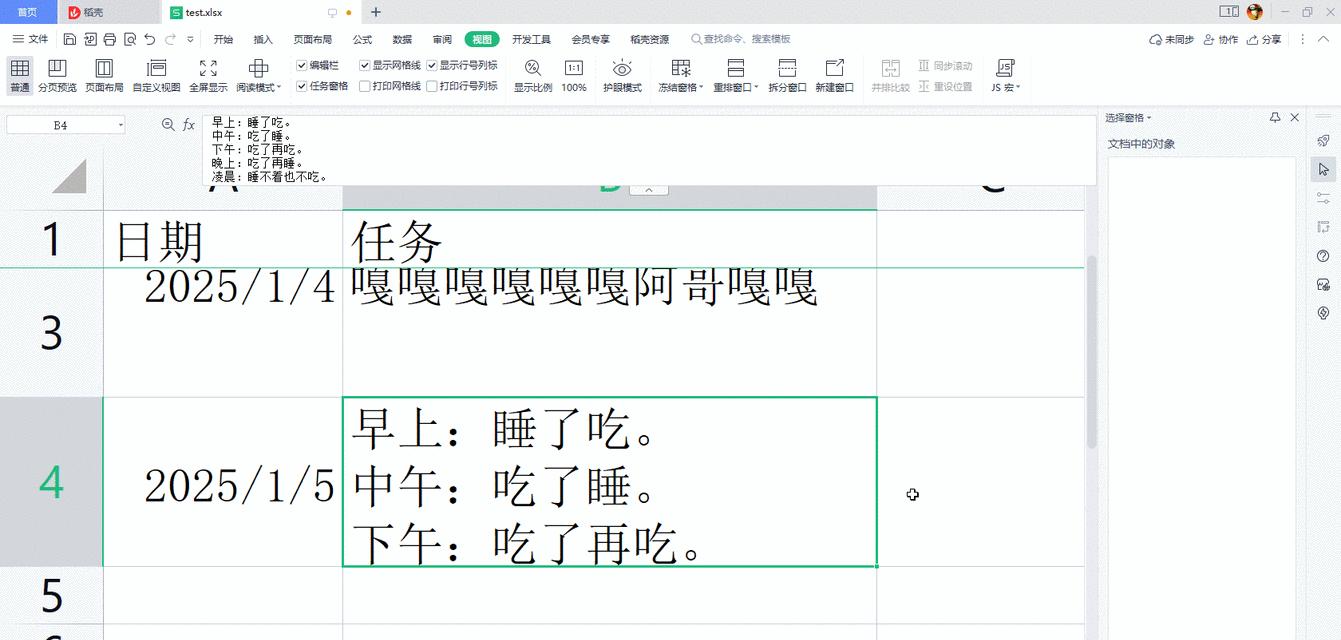Click the select-all corner triangle
This screenshot has width=1341, height=640.
[x=68, y=176]
